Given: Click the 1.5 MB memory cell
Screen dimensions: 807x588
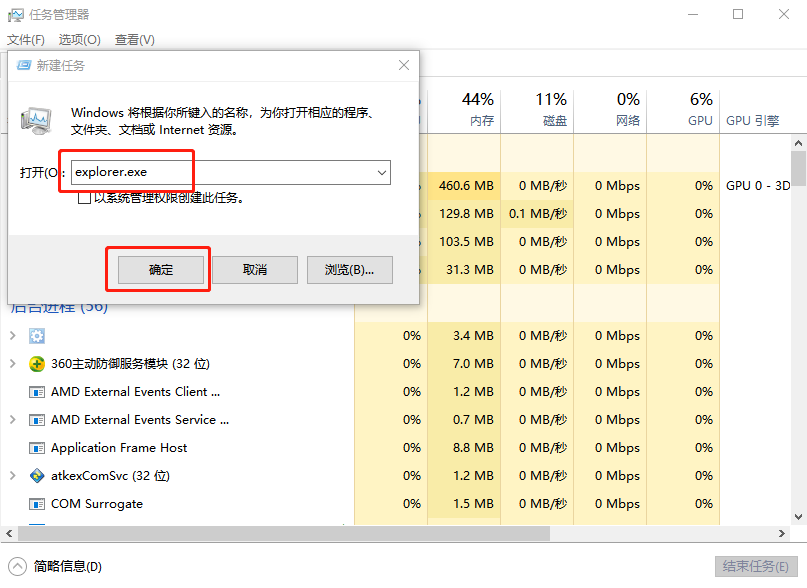Looking at the screenshot, I should coord(464,504).
